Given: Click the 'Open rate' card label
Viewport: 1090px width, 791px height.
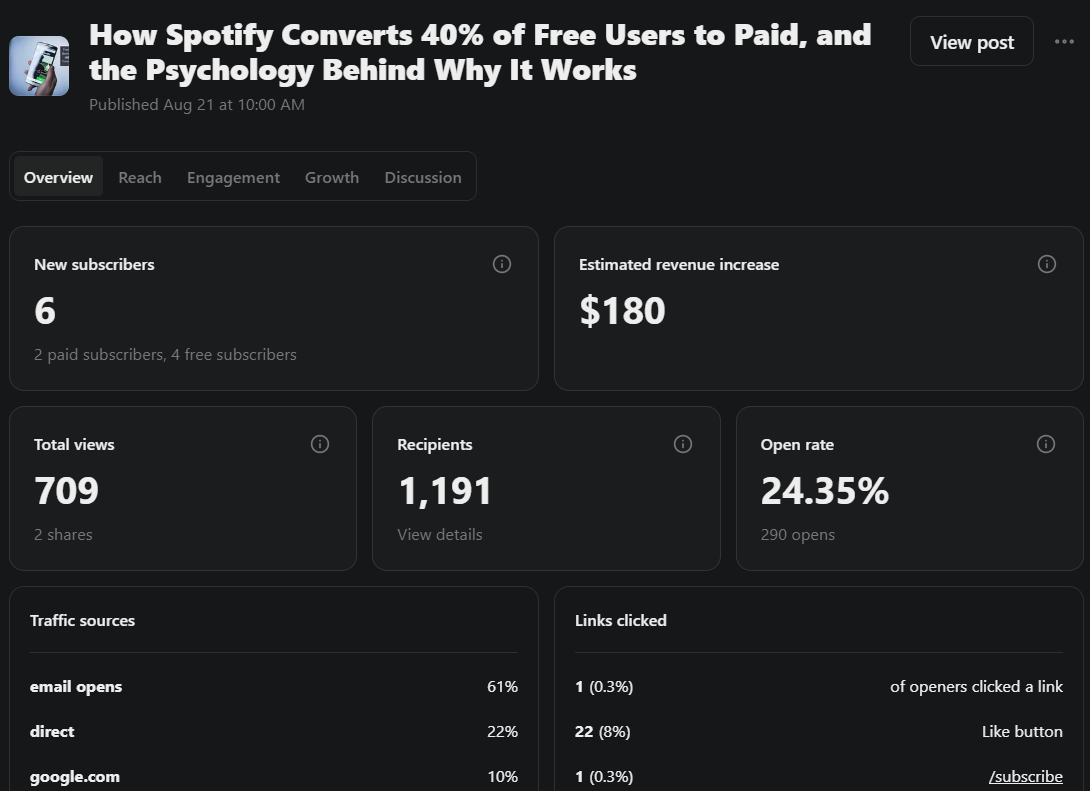Looking at the screenshot, I should point(797,444).
